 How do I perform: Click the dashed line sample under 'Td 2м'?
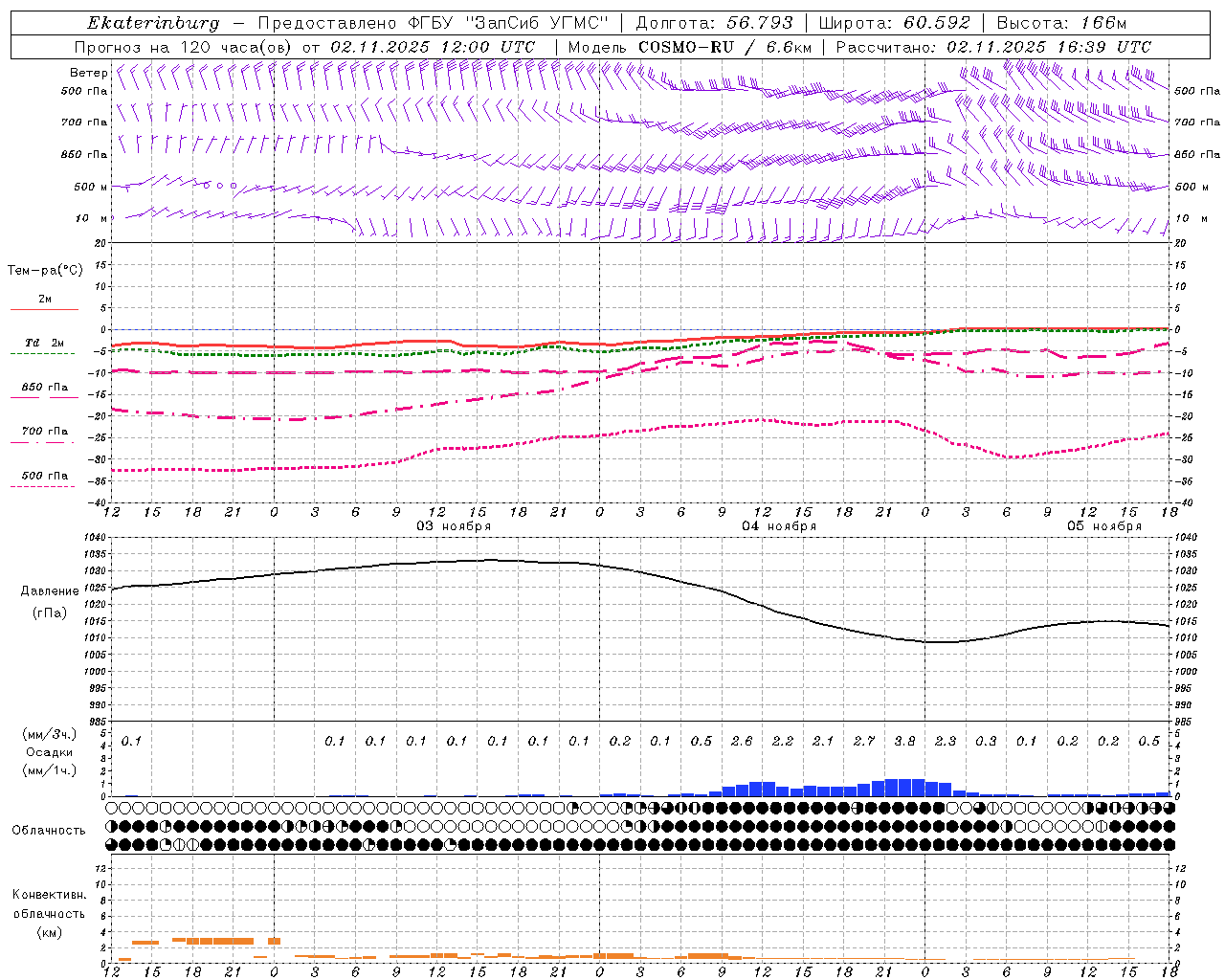(42, 353)
